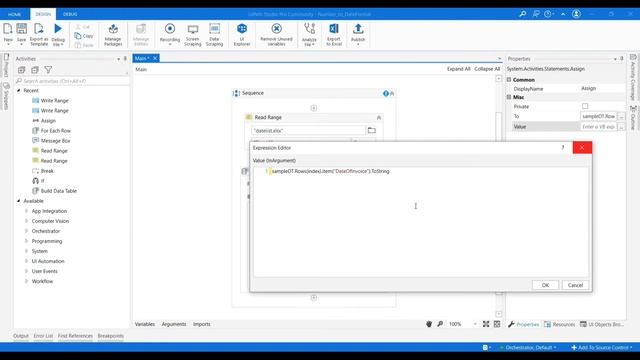Switch to the DEBUG tab
Image resolution: width=640 pixels, height=360 pixels.
click(70, 14)
